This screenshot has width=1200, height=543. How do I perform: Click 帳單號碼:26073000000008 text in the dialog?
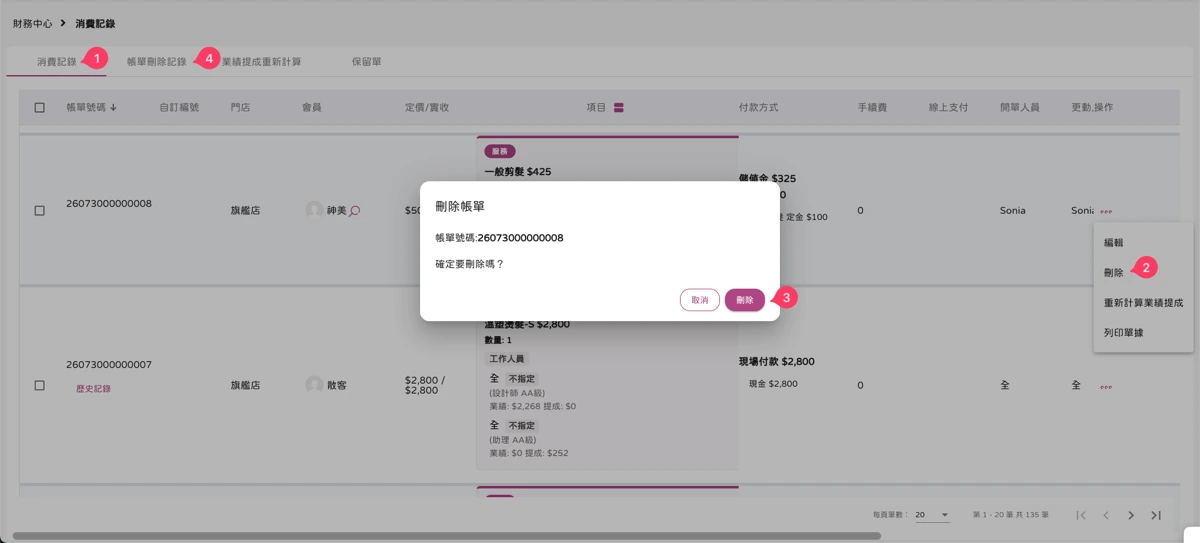[499, 238]
